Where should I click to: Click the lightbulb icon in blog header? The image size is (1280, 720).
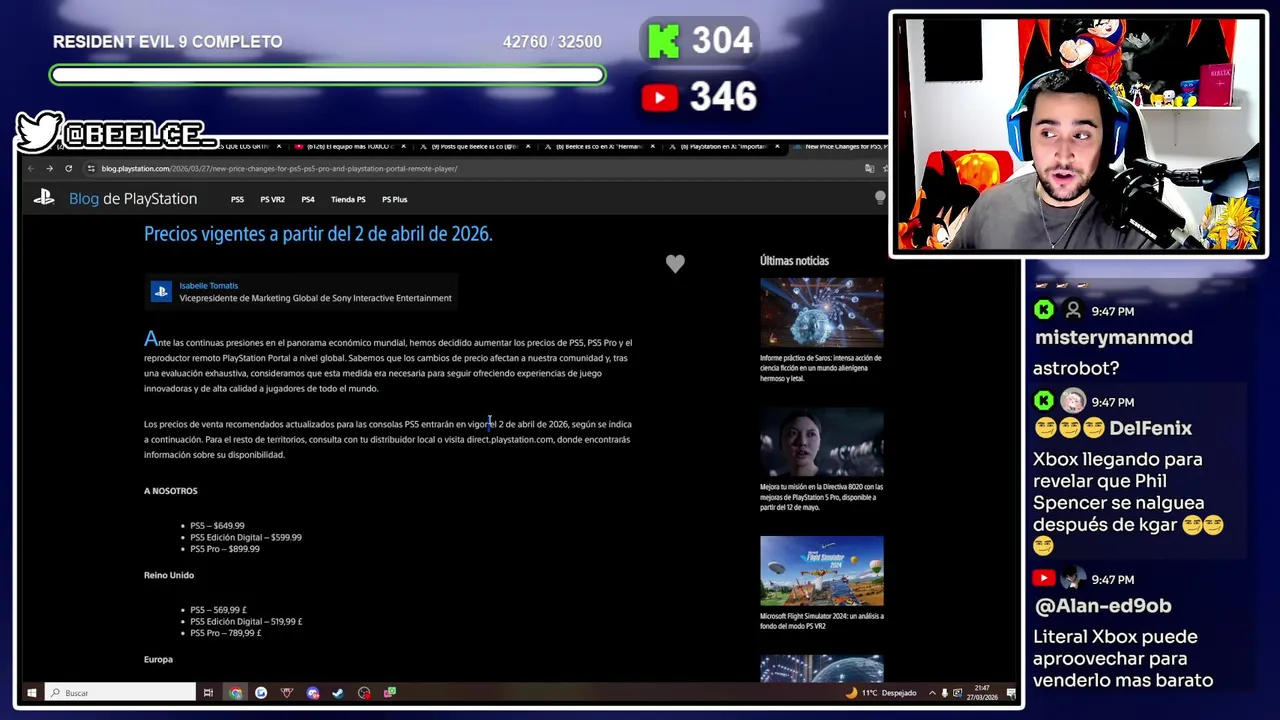880,198
